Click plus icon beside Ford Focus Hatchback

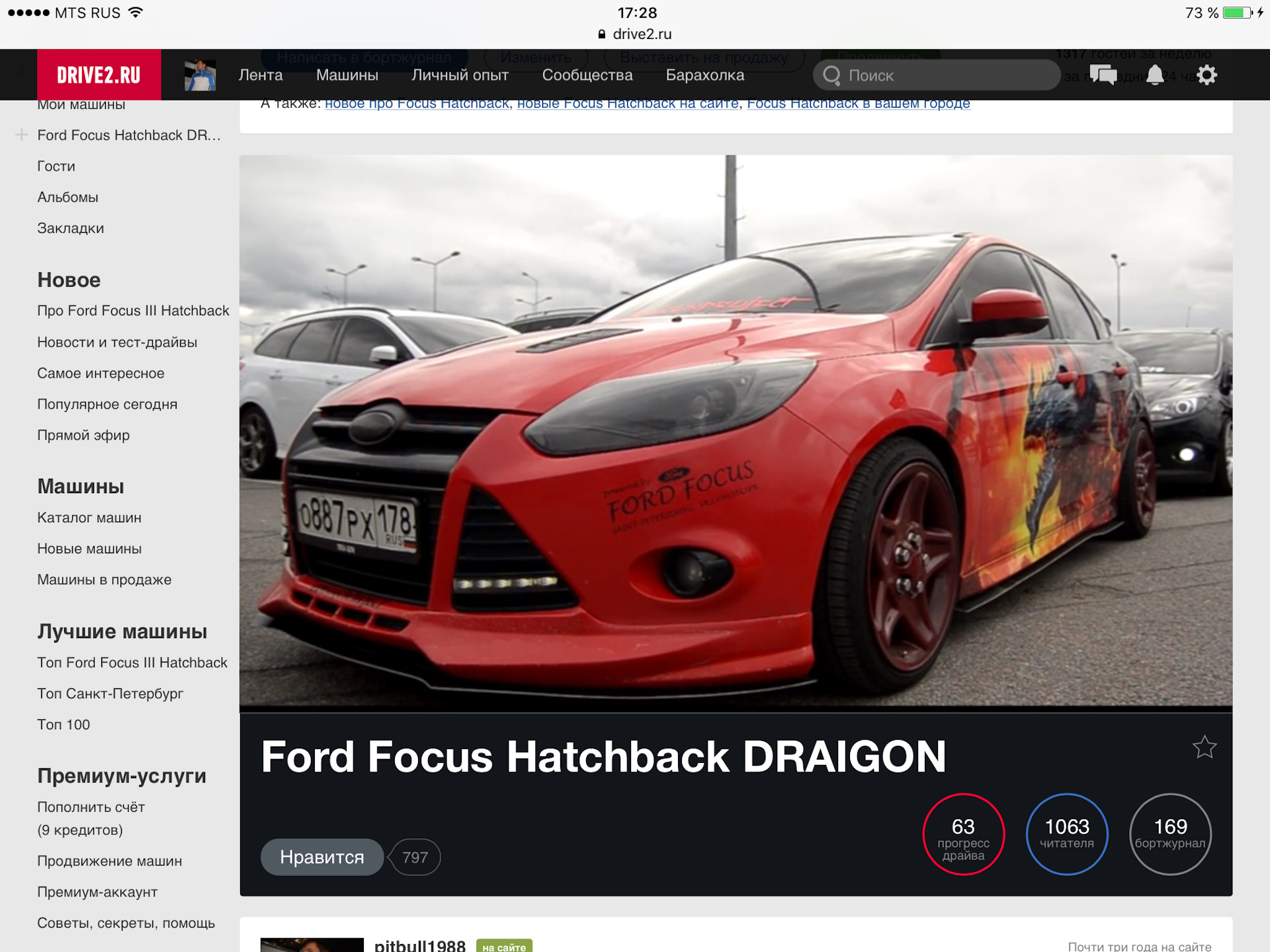[x=21, y=135]
